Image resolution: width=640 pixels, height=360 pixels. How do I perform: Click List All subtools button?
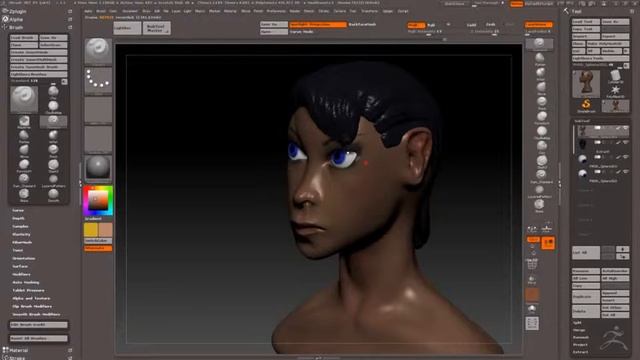click(586, 253)
